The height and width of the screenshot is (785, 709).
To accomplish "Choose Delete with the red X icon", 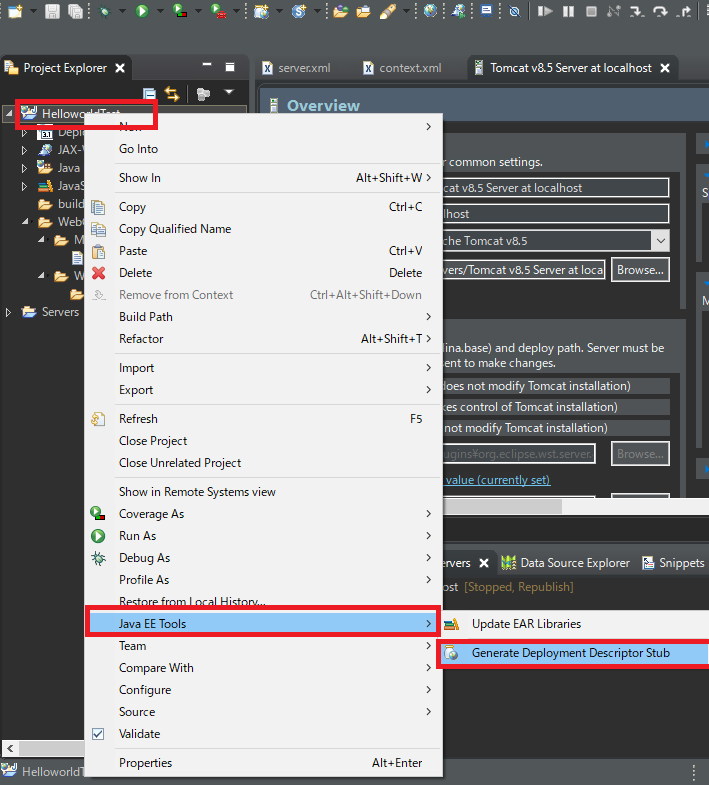I will (x=263, y=273).
